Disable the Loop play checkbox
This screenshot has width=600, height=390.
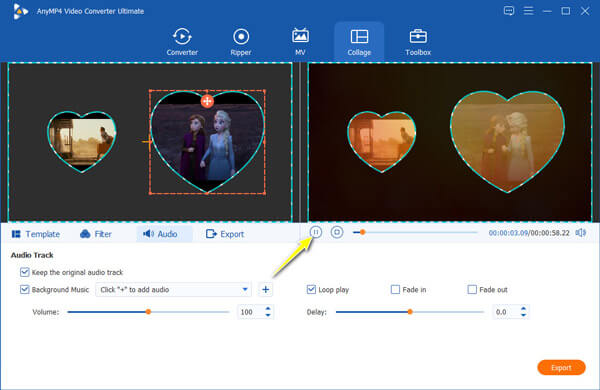coord(311,289)
